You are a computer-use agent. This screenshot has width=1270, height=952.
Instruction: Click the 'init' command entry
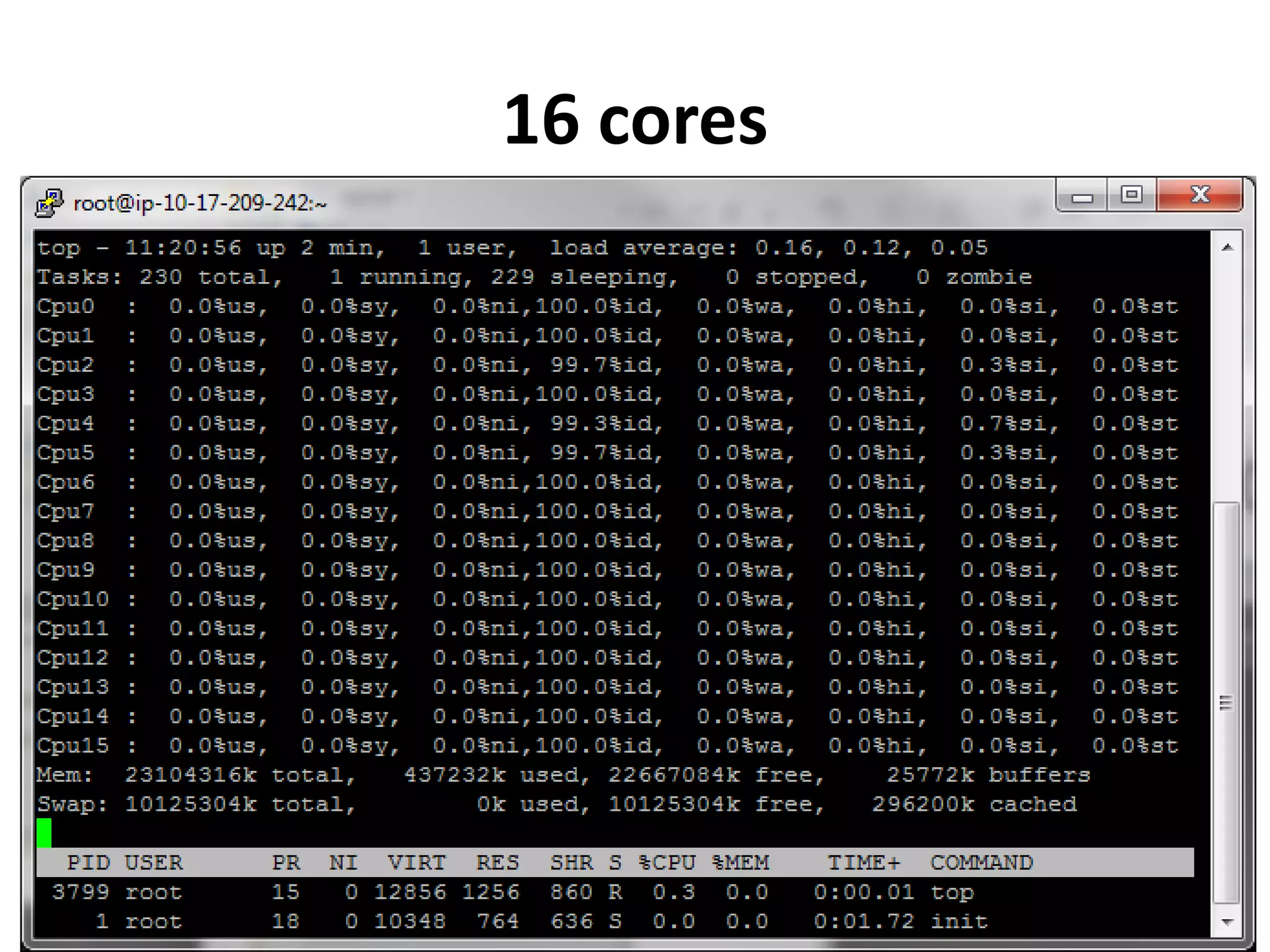point(959,922)
